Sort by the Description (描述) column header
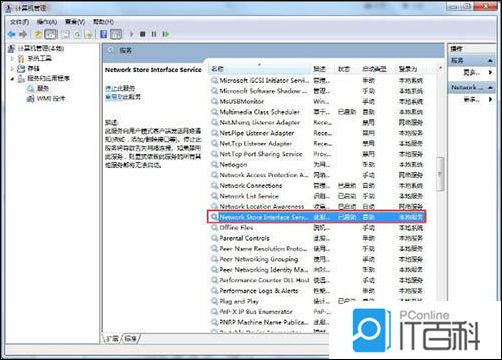Screen dimensions: 502x360 (x=323, y=69)
